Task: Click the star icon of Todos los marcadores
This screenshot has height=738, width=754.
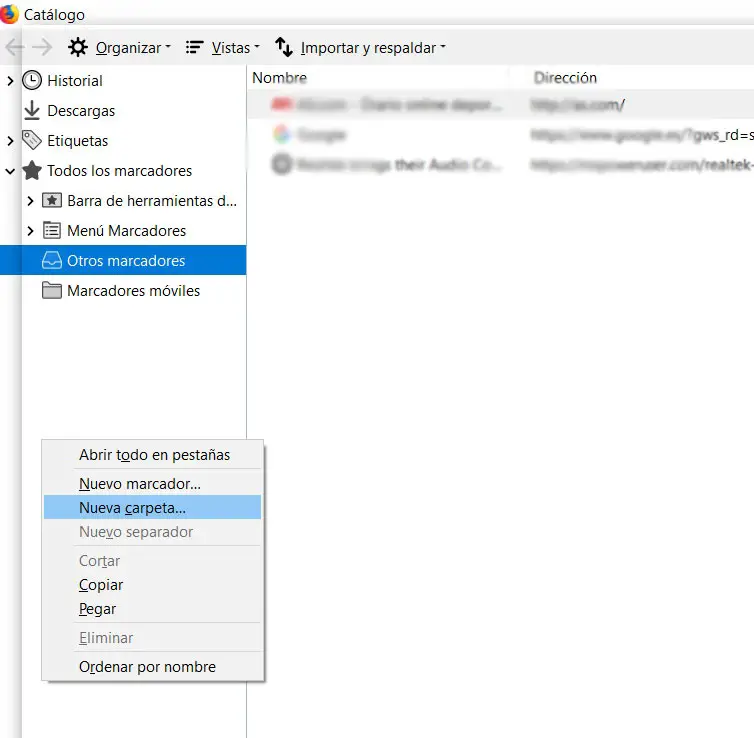Action: point(32,170)
